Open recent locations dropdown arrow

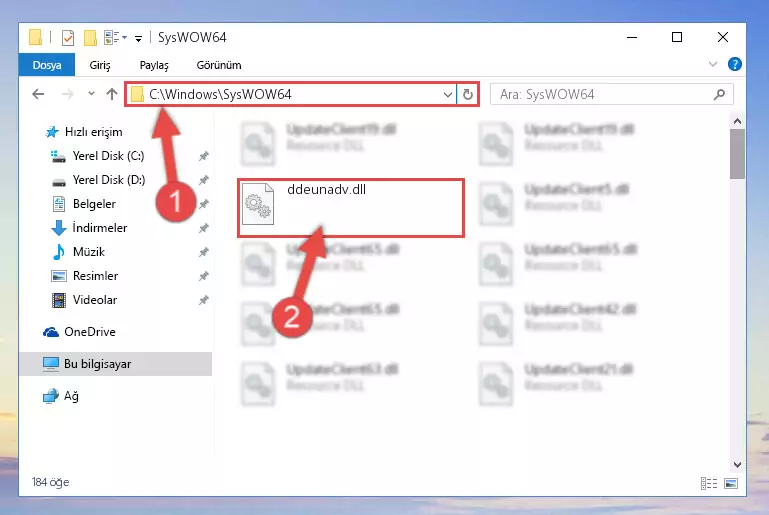(x=91, y=94)
